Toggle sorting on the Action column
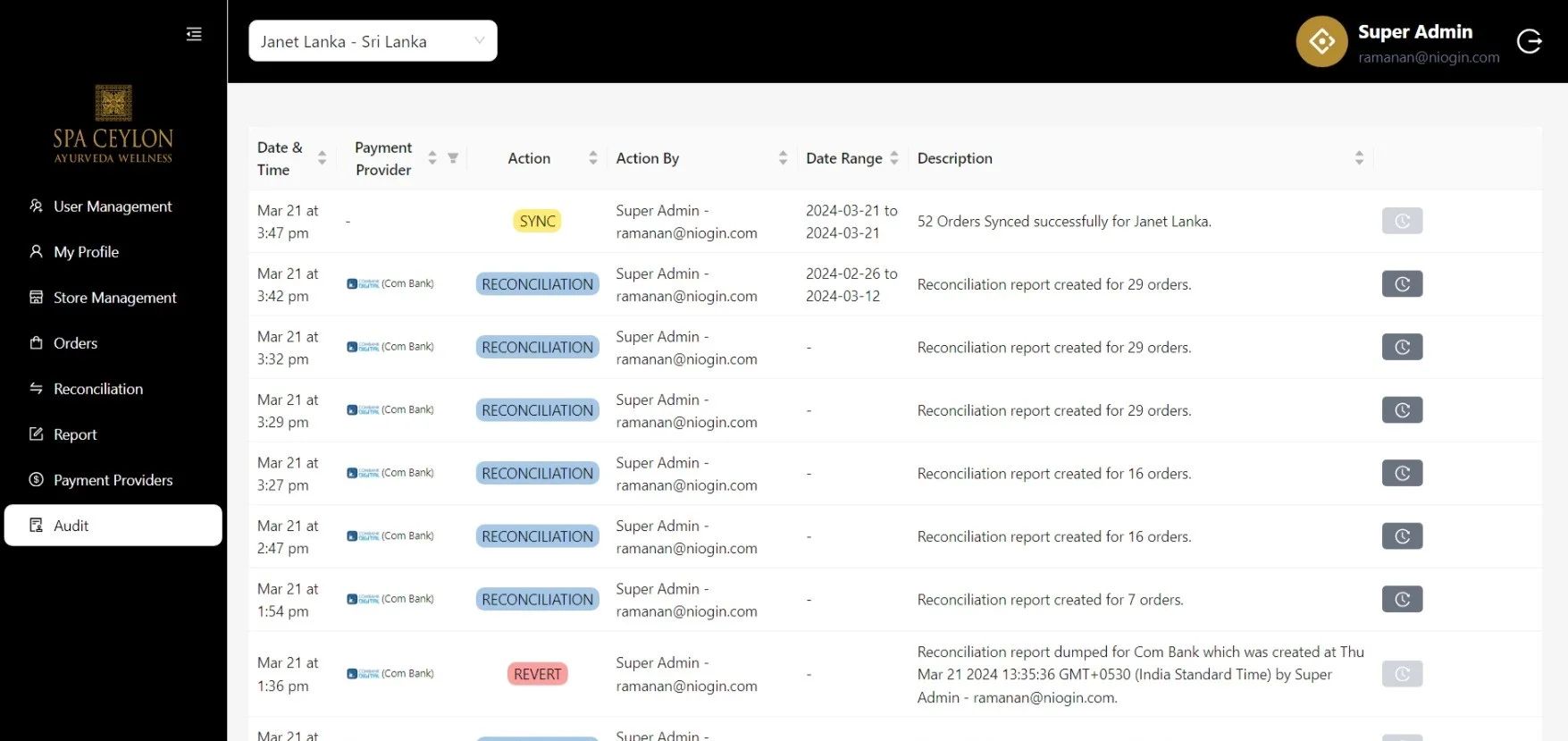 tap(592, 158)
